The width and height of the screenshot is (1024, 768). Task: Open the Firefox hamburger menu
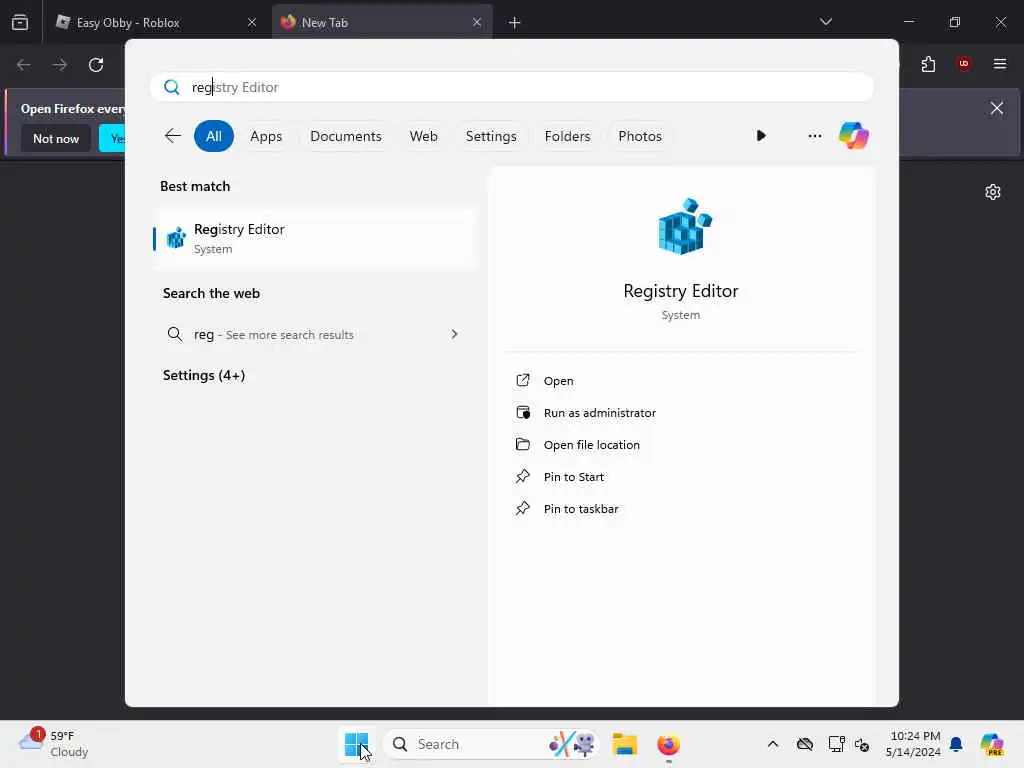[x=1000, y=64]
